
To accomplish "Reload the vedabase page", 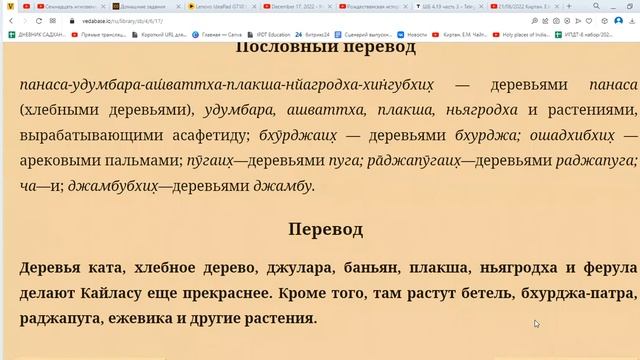I will coord(39,21).
